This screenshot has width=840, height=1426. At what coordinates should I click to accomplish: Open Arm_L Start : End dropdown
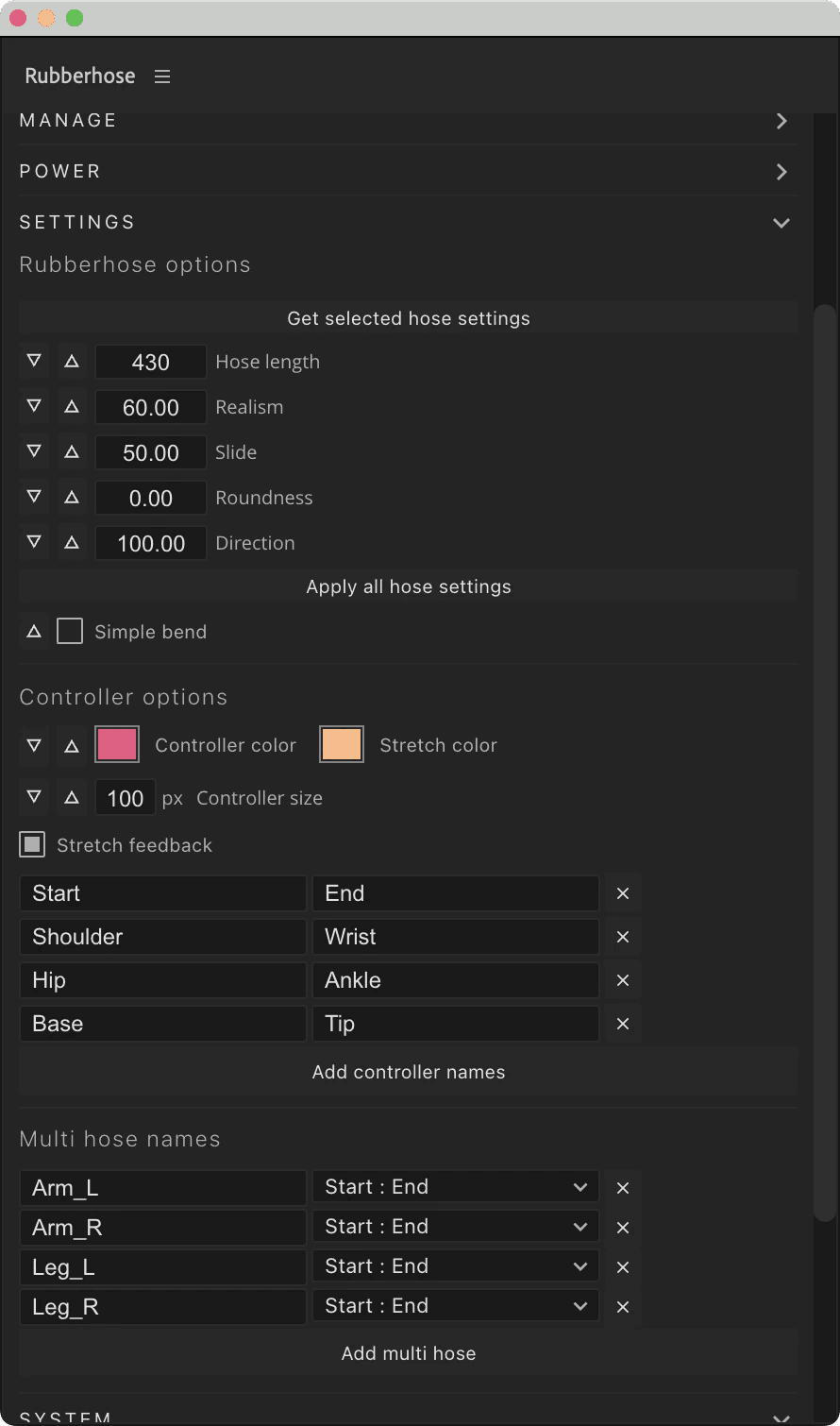point(456,1187)
